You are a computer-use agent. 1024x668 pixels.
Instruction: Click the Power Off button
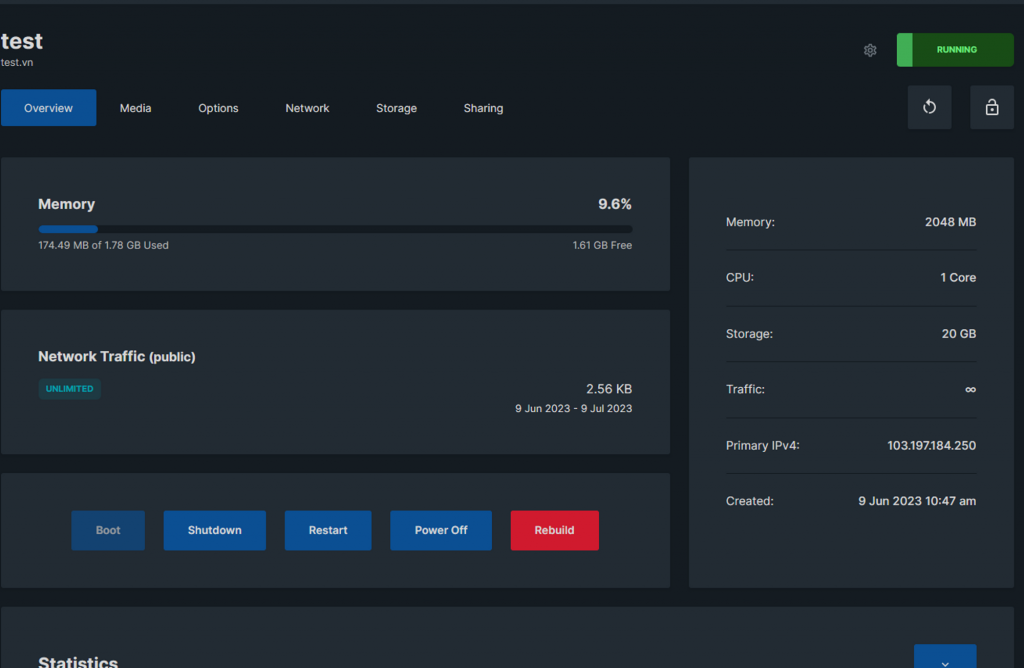point(441,530)
